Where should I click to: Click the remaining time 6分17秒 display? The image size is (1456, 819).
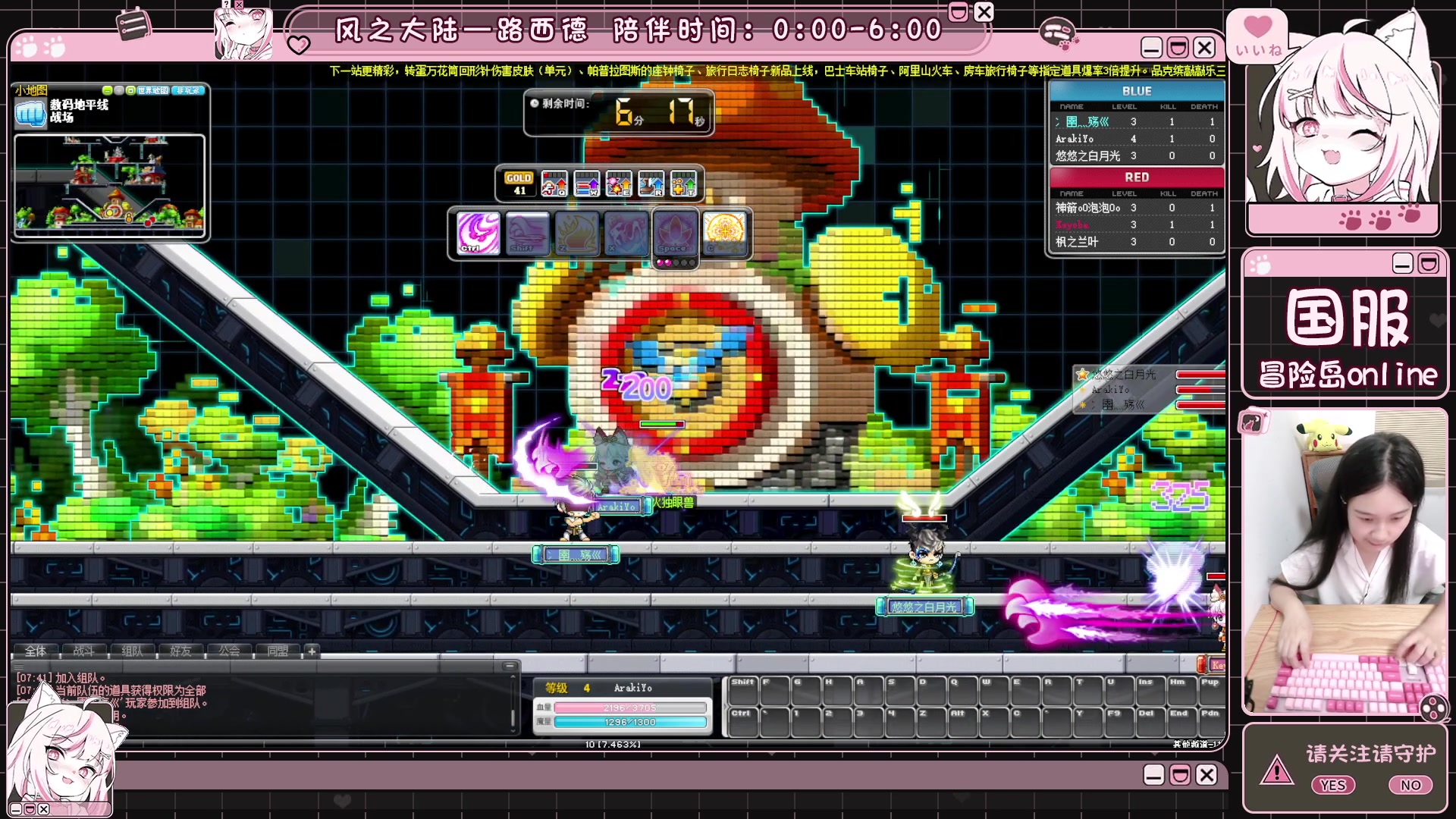coord(619,113)
